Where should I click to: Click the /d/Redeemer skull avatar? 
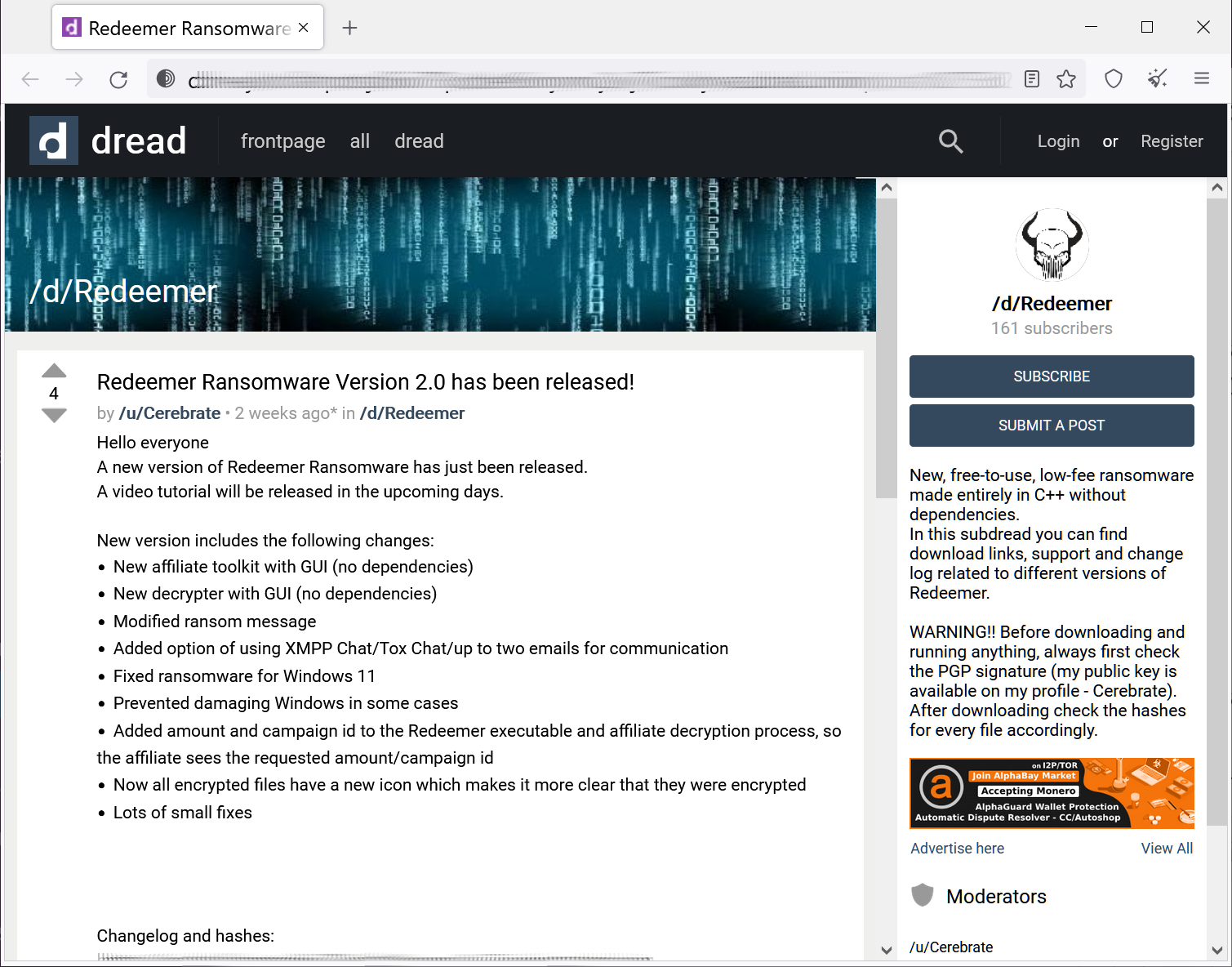pos(1052,245)
